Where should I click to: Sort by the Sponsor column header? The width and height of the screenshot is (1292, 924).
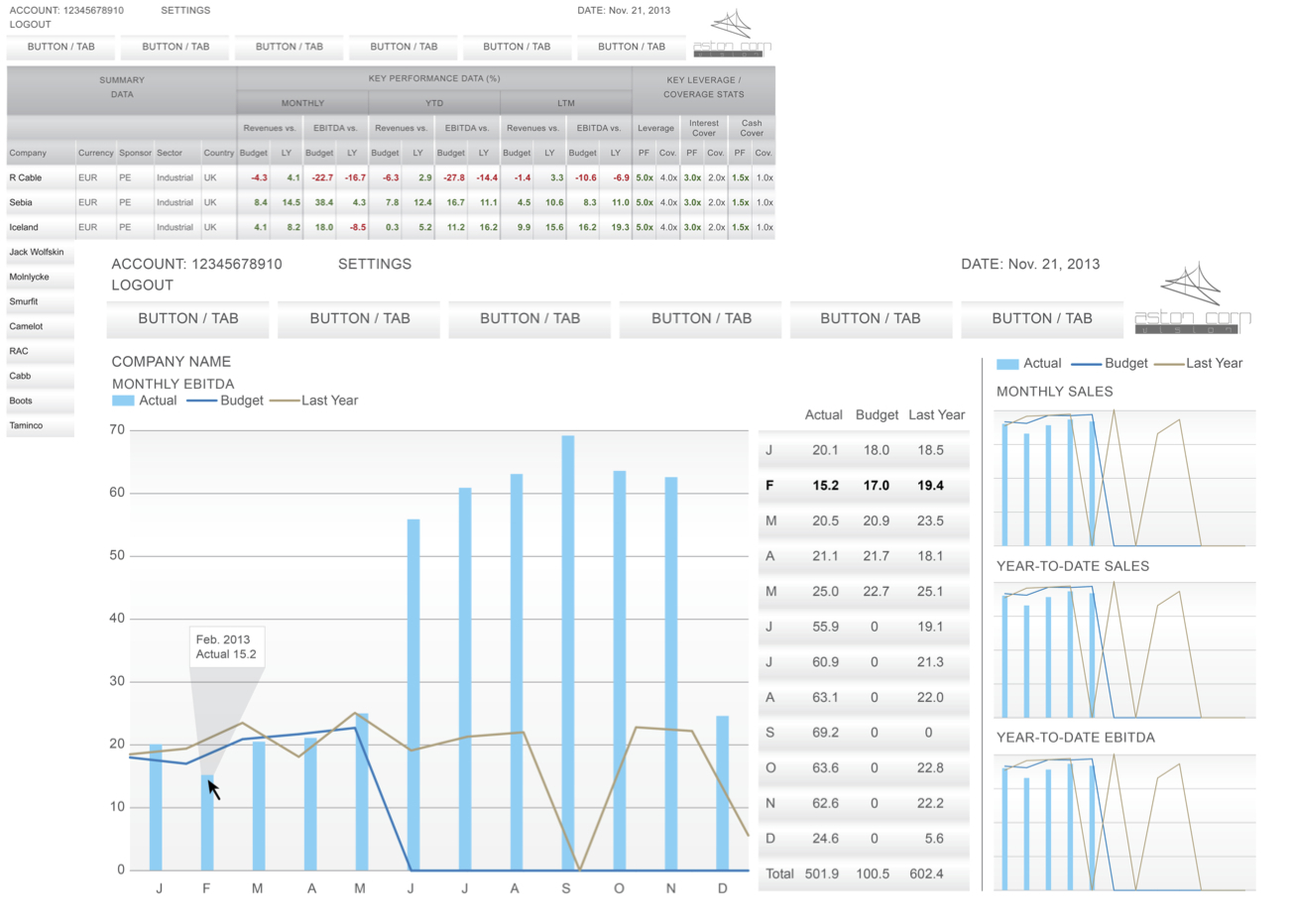point(136,153)
